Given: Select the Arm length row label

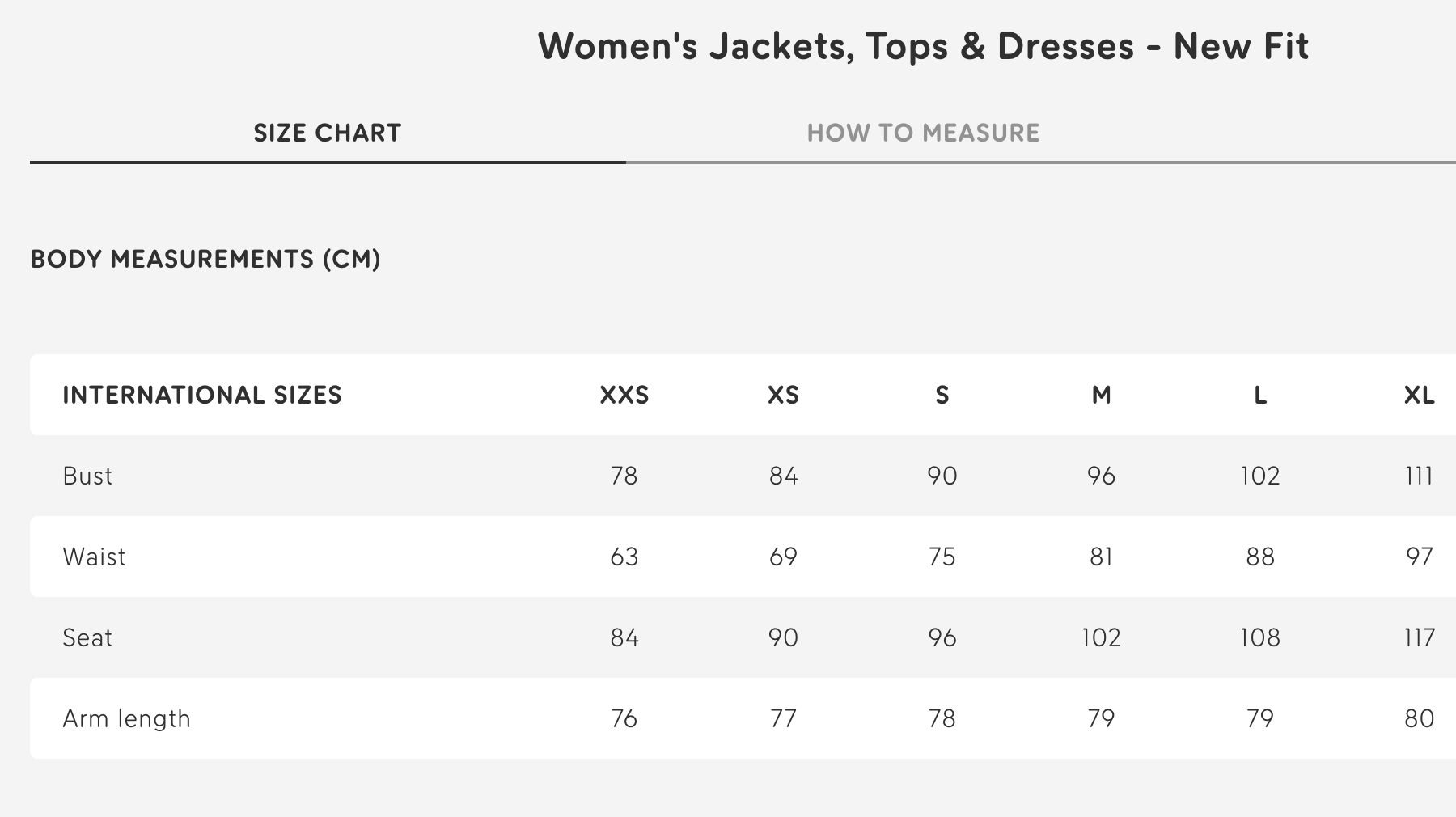Looking at the screenshot, I should pyautogui.click(x=127, y=718).
